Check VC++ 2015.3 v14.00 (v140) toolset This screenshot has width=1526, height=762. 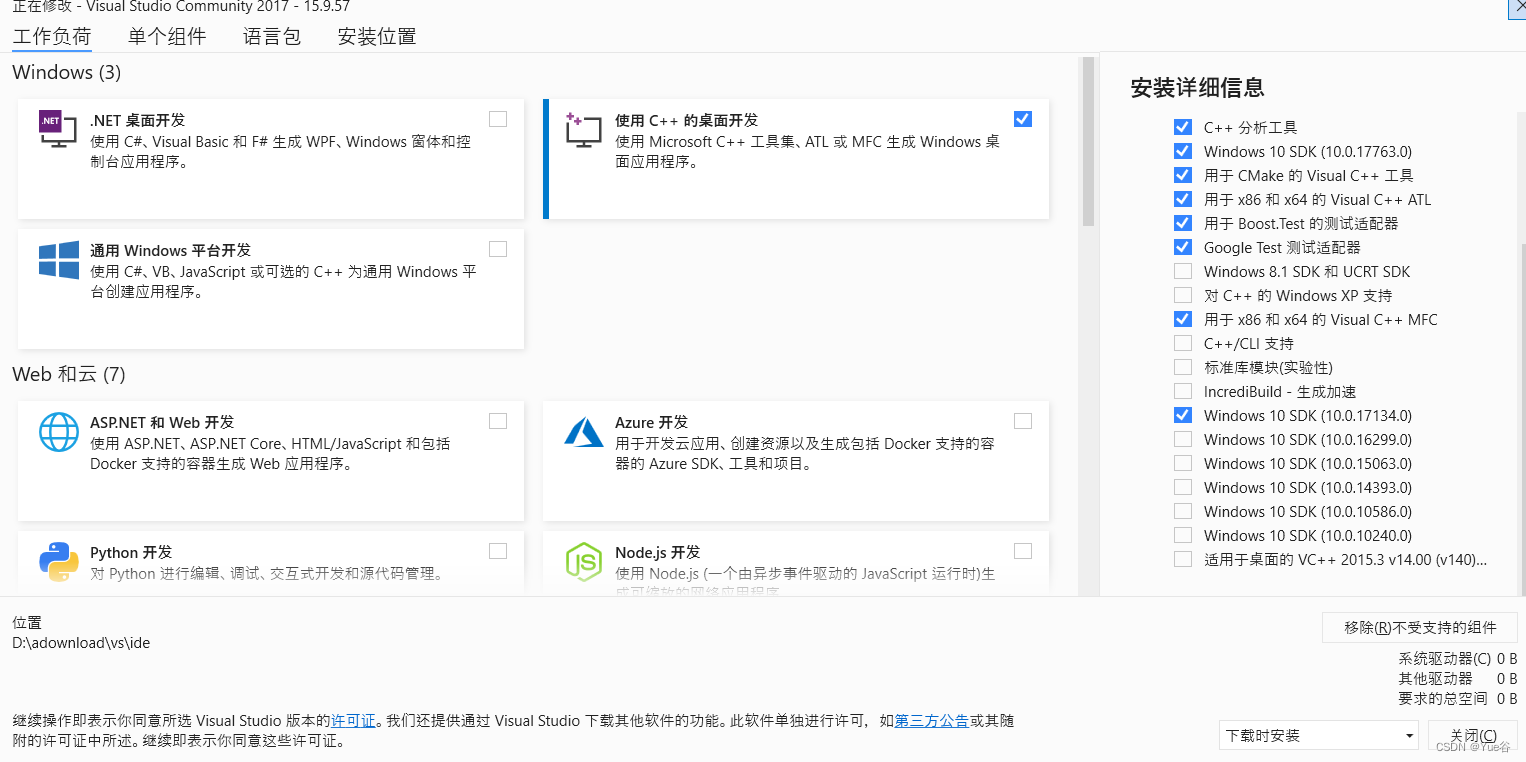coord(1183,559)
